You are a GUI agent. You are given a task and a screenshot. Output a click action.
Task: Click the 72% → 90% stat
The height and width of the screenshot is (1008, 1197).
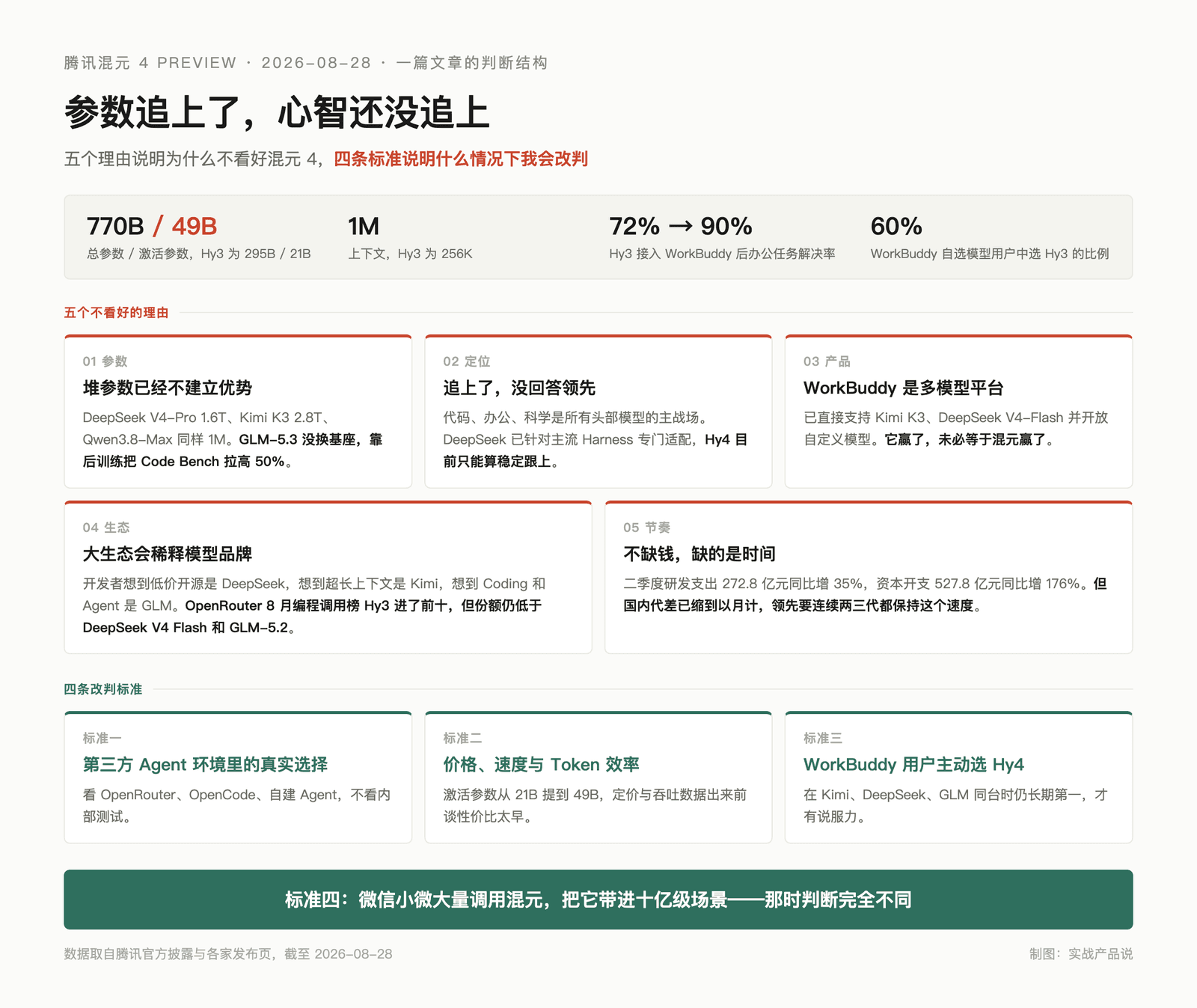(x=681, y=226)
